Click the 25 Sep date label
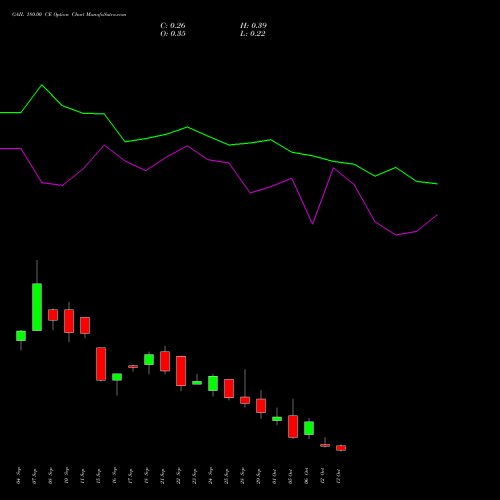 (227, 476)
